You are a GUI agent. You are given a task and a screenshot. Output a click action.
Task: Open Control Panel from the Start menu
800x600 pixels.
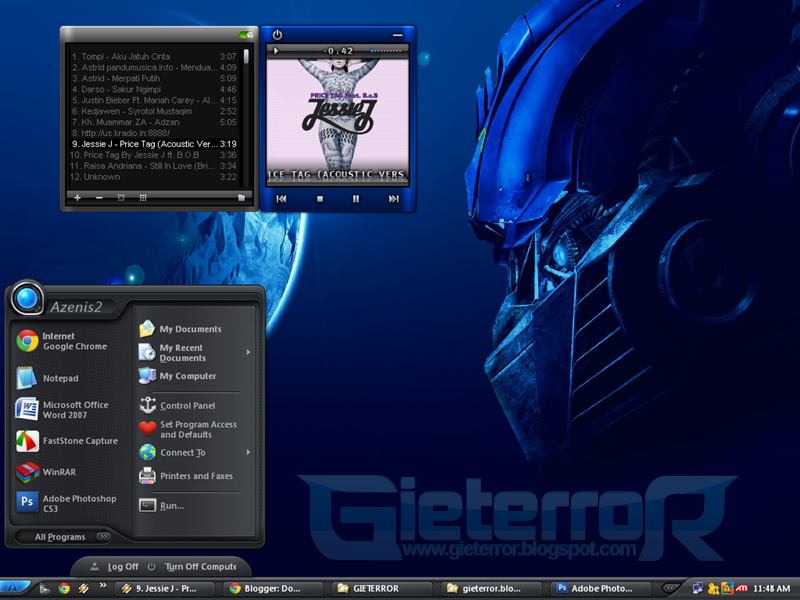(187, 406)
